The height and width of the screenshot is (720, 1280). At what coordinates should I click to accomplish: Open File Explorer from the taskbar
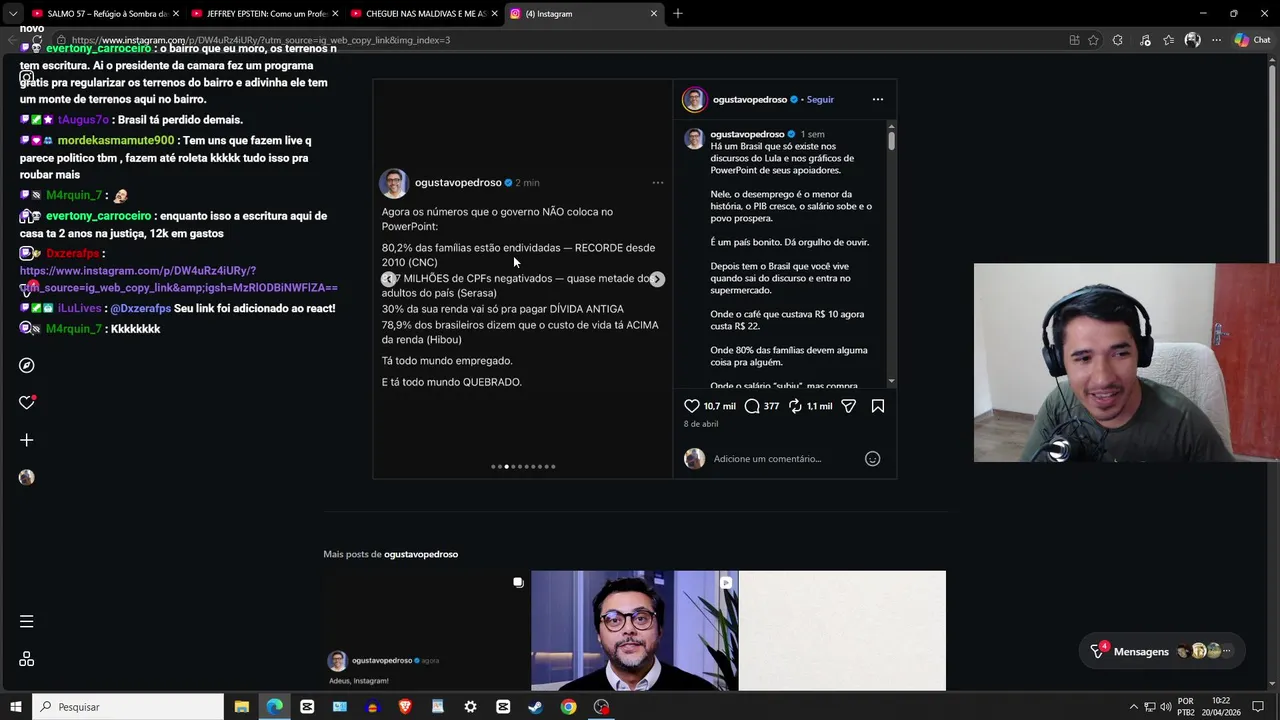click(x=241, y=707)
